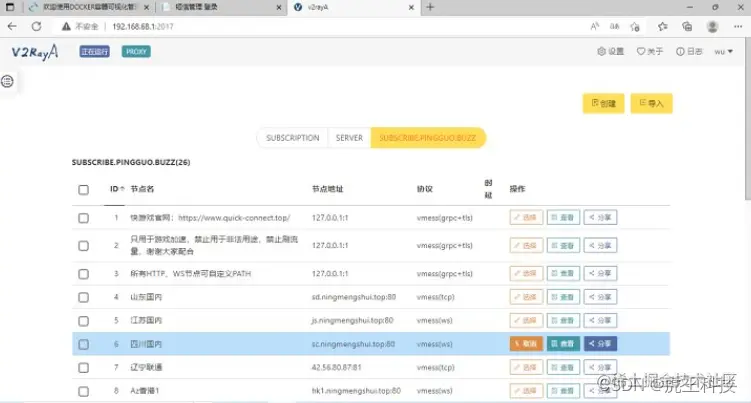
Task: Open the browser collections icon
Action: [x=687, y=26]
